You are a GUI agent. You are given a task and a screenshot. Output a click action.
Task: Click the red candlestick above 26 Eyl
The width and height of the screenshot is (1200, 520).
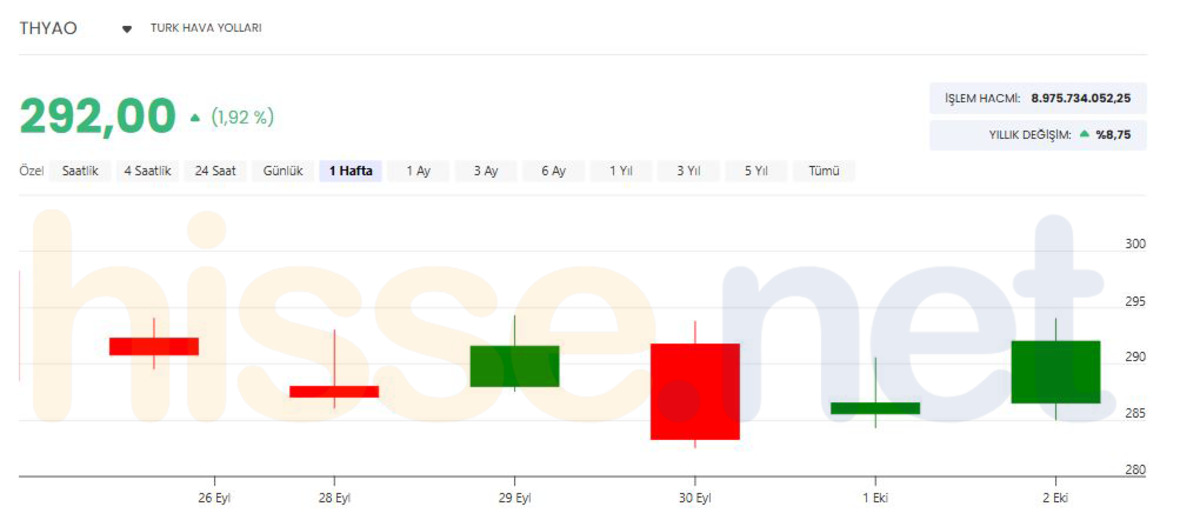point(154,346)
